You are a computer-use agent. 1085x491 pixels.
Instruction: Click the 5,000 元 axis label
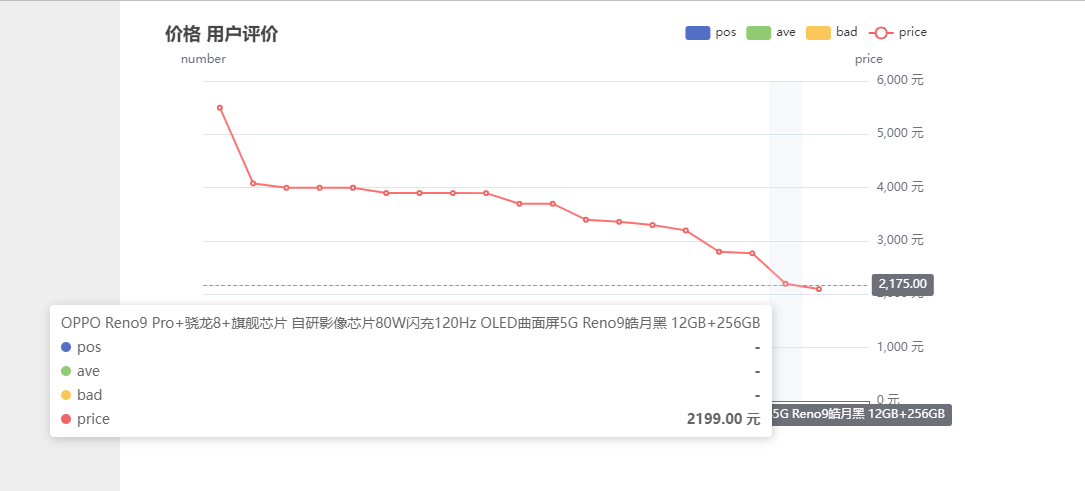pyautogui.click(x=900, y=133)
